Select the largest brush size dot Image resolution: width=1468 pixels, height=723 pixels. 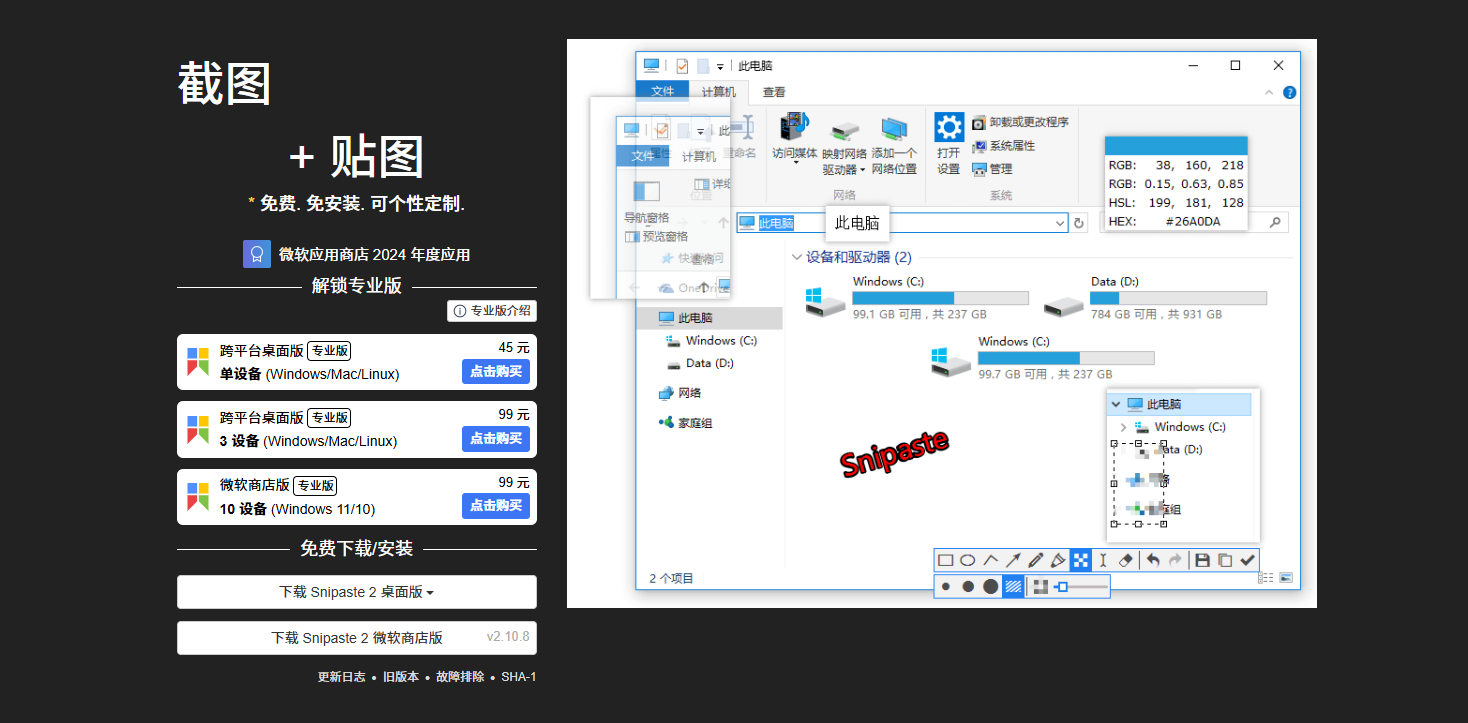tap(990, 587)
